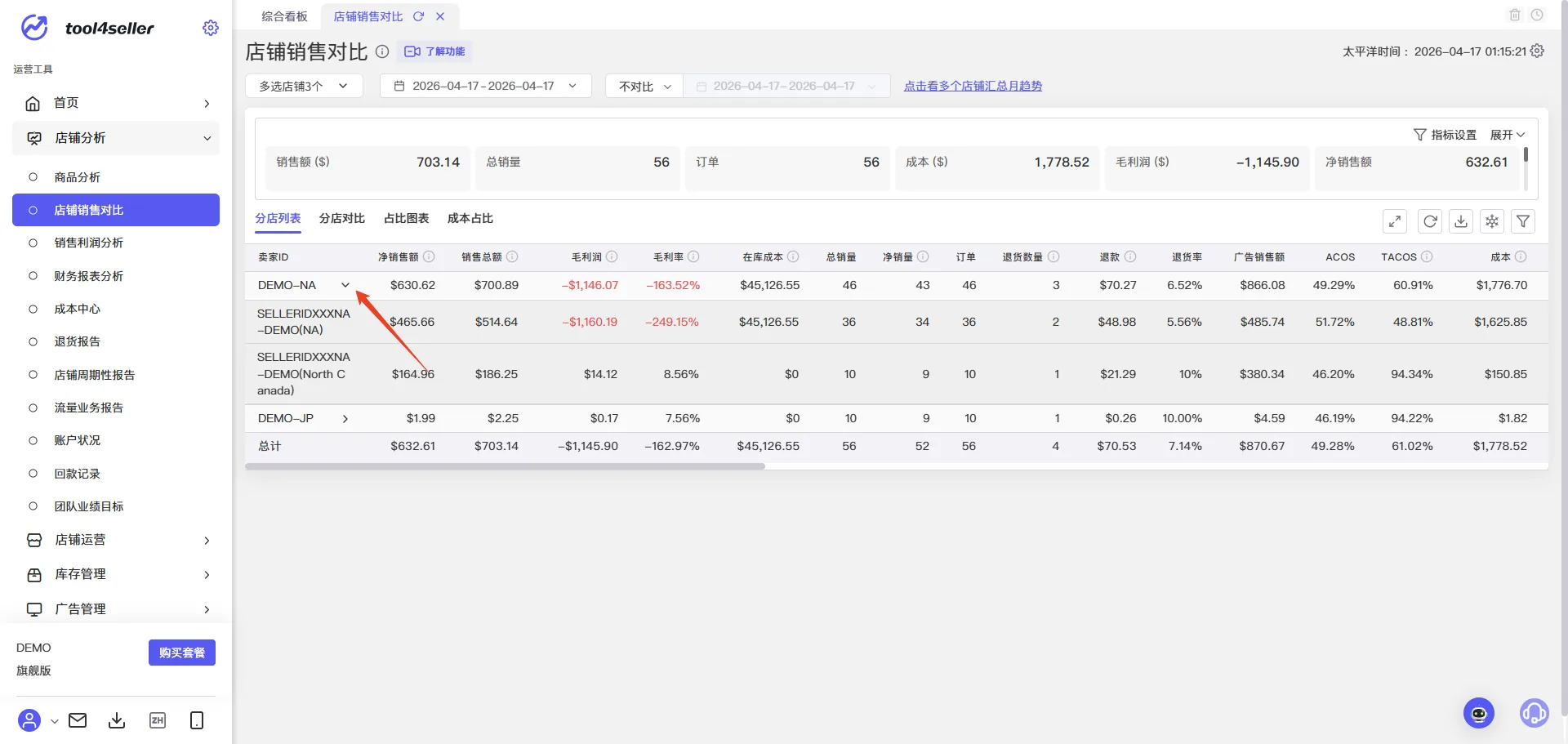Open 成本中心 in sidebar

(x=116, y=309)
